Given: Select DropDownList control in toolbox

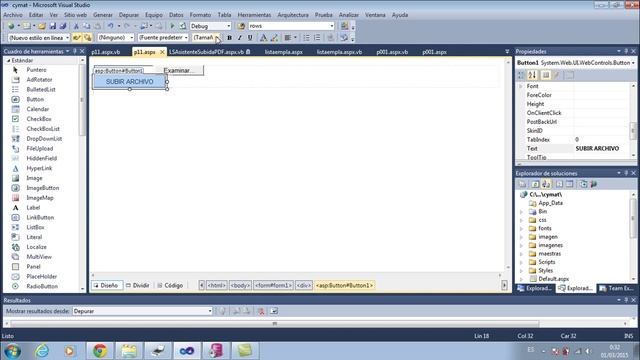Looking at the screenshot, I should 44,138.
